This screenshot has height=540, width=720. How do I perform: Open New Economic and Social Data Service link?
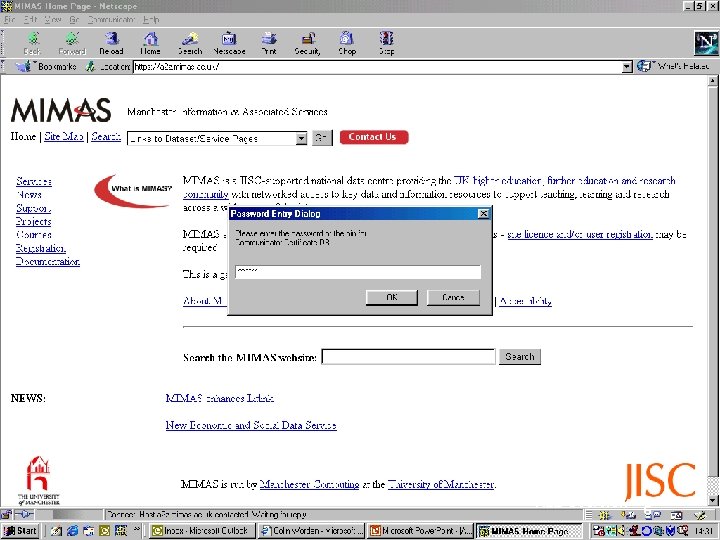251,425
